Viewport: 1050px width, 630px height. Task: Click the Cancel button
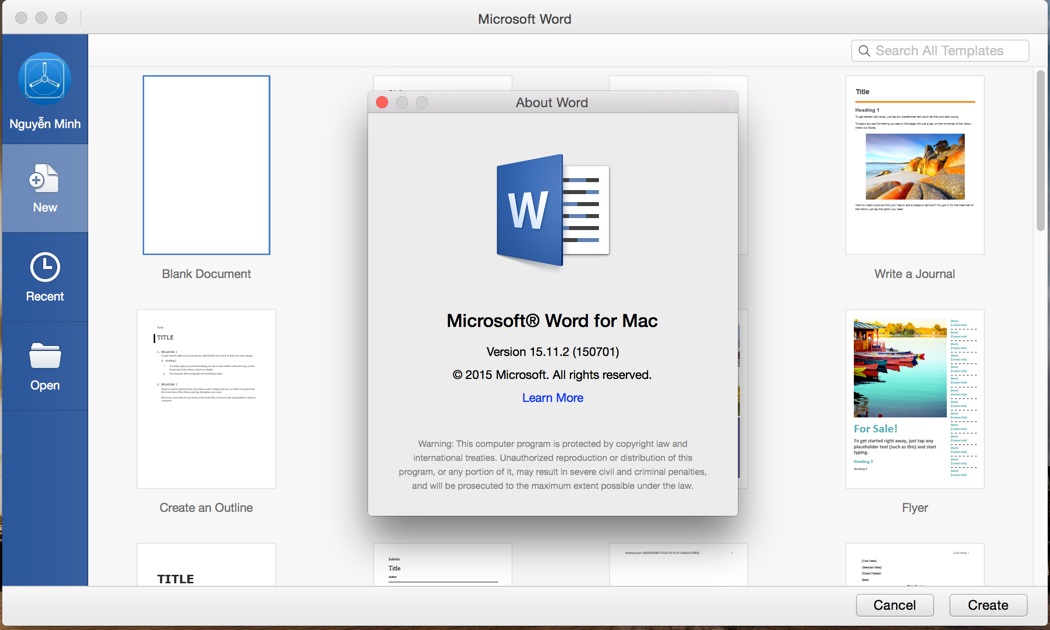895,605
